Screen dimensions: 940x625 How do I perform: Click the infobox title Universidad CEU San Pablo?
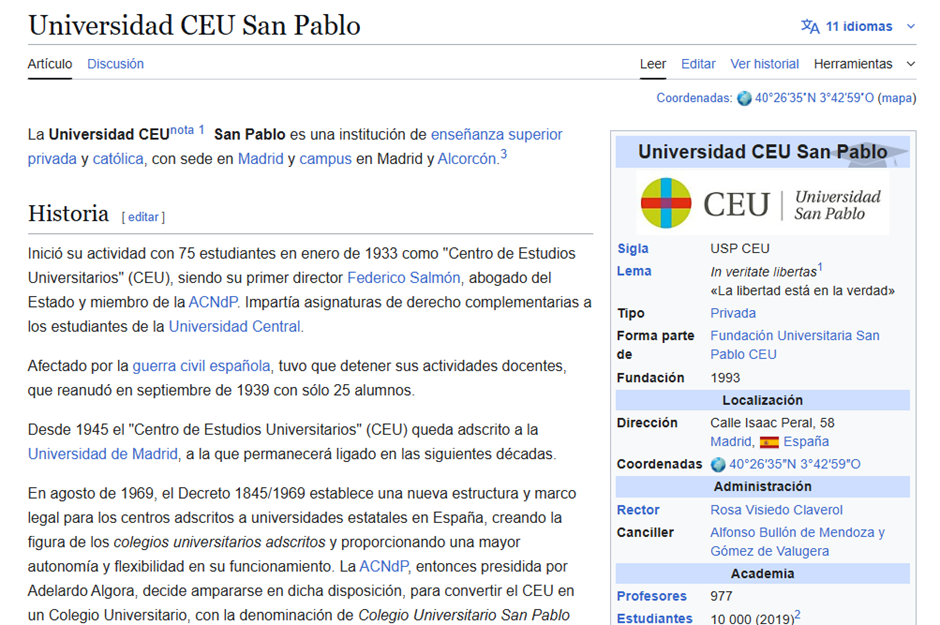(763, 152)
